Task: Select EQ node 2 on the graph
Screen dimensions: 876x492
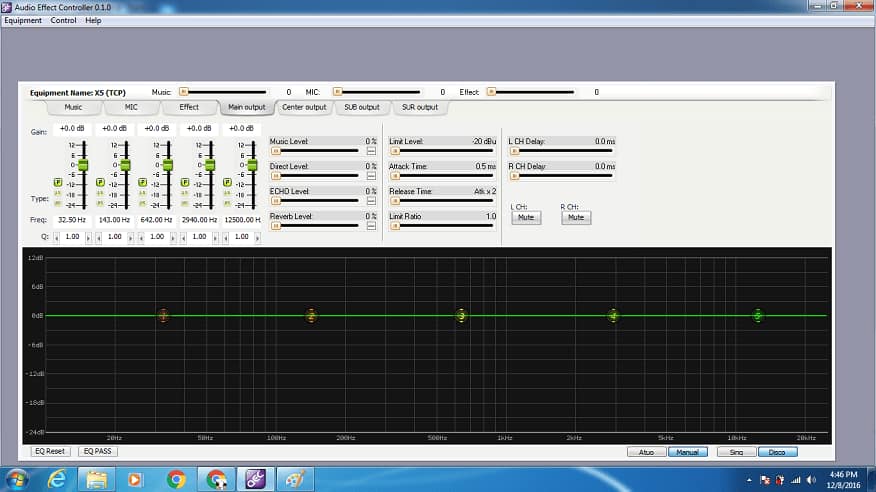Action: pos(311,316)
